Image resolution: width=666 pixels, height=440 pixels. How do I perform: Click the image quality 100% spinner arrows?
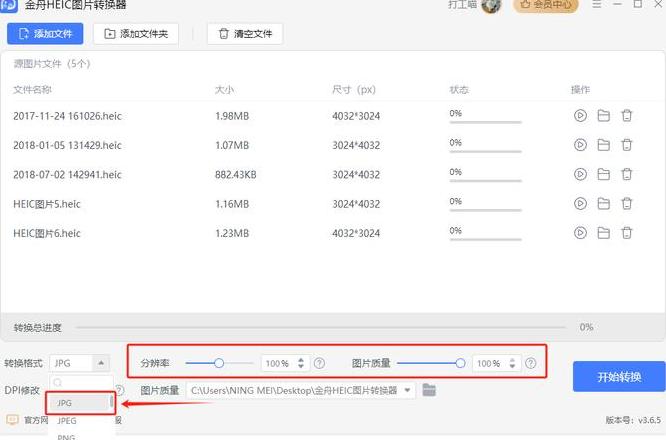(x=512, y=363)
